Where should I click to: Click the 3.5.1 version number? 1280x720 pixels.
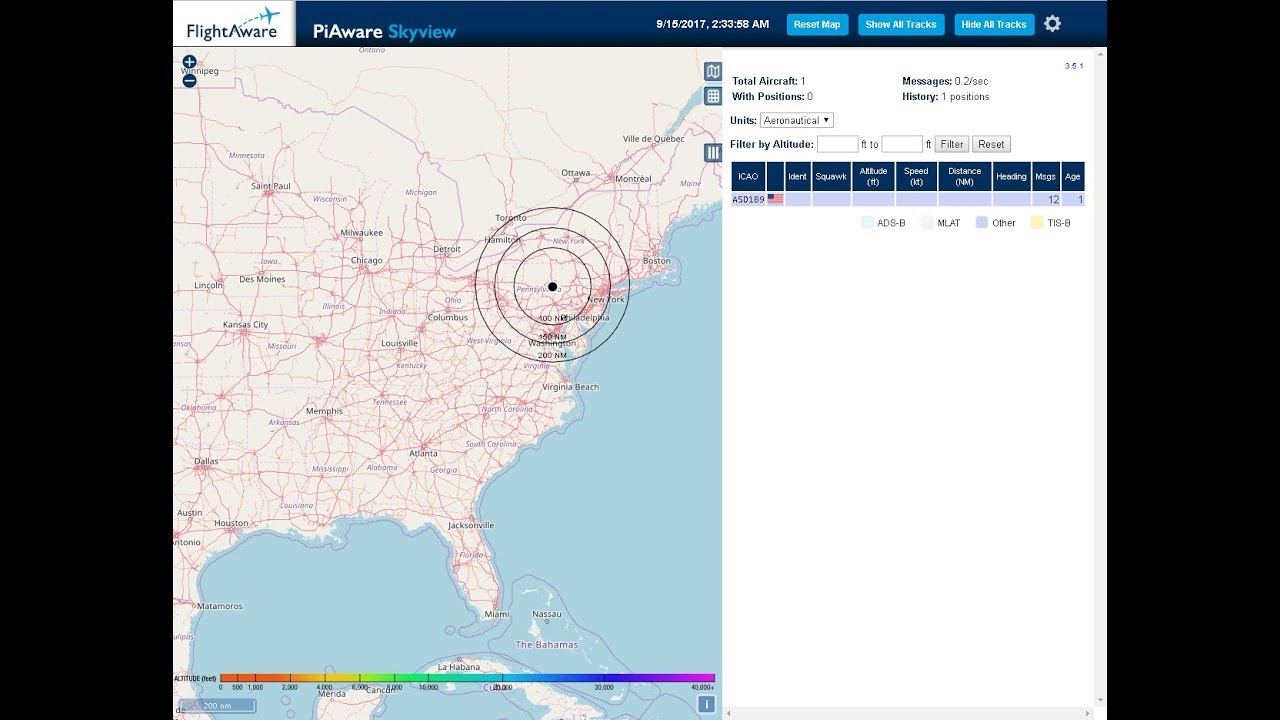coord(1074,66)
